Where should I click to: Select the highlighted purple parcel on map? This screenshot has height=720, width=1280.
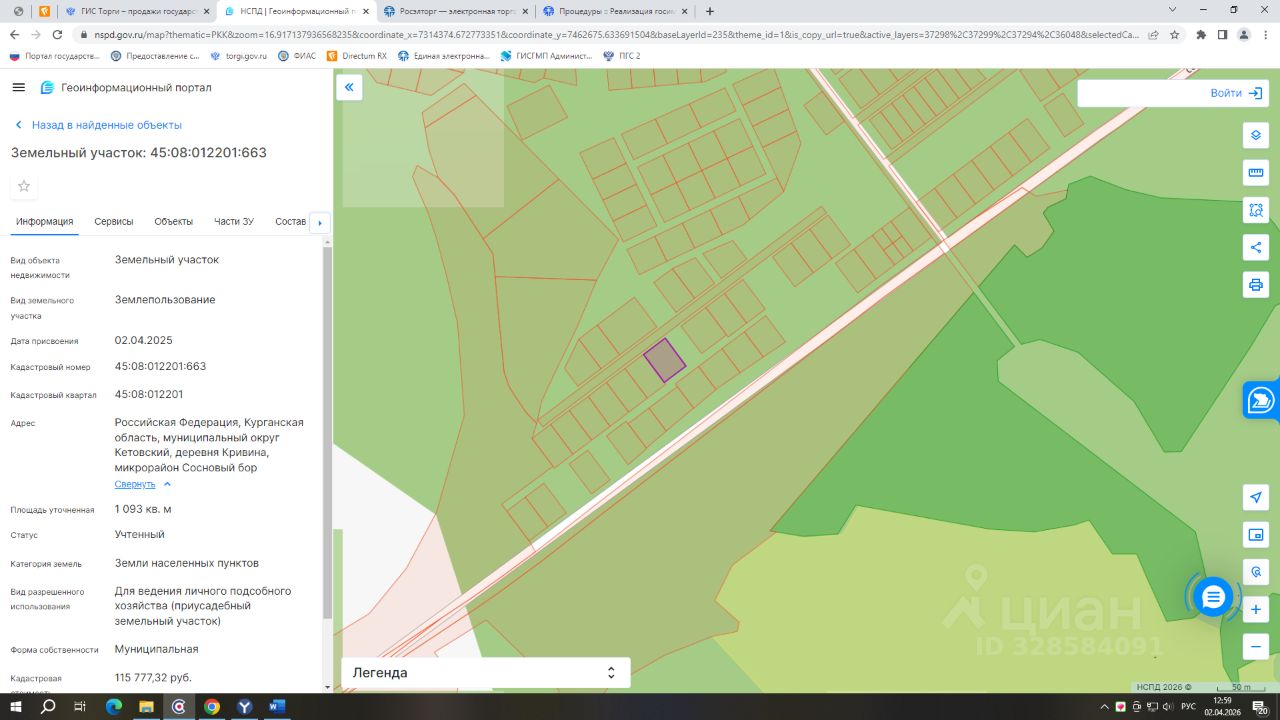(664, 360)
